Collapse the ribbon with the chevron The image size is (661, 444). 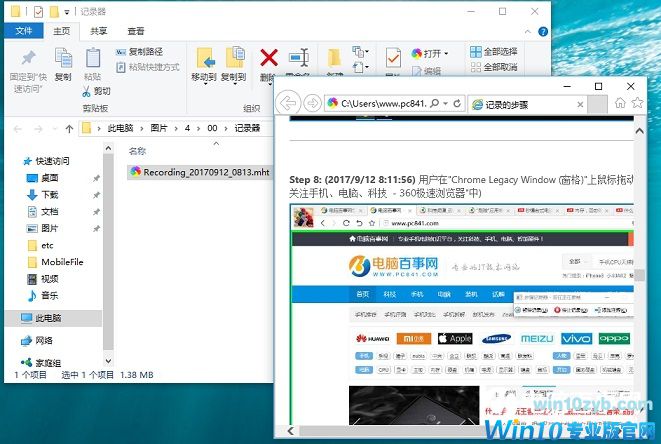[x=528, y=32]
